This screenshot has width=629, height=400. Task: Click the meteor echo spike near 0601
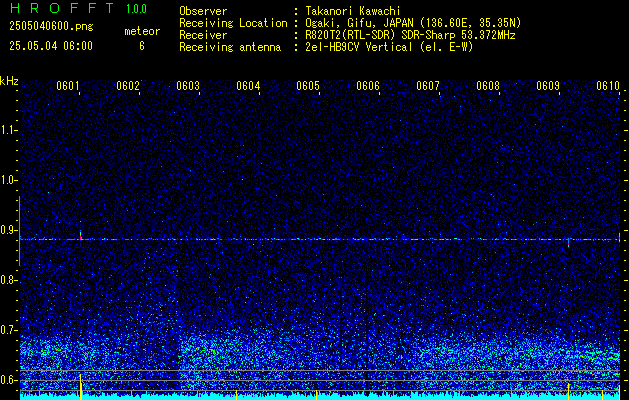click(x=81, y=236)
